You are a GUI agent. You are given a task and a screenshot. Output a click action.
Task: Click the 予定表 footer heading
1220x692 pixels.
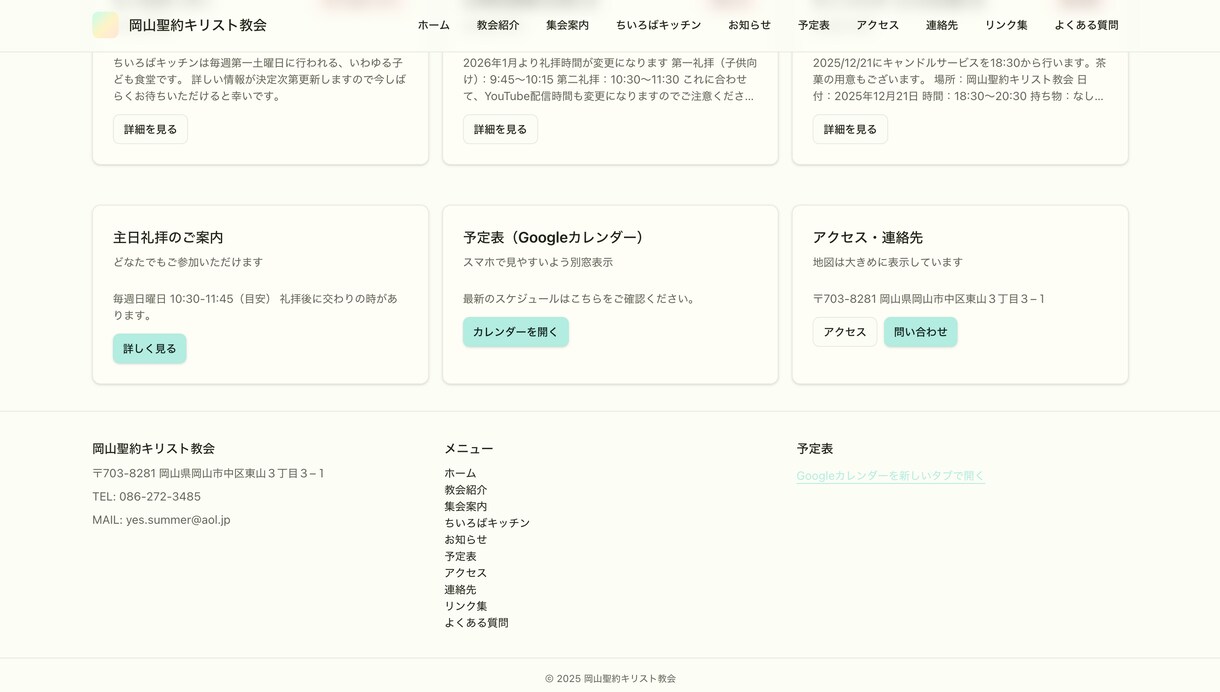[815, 449]
